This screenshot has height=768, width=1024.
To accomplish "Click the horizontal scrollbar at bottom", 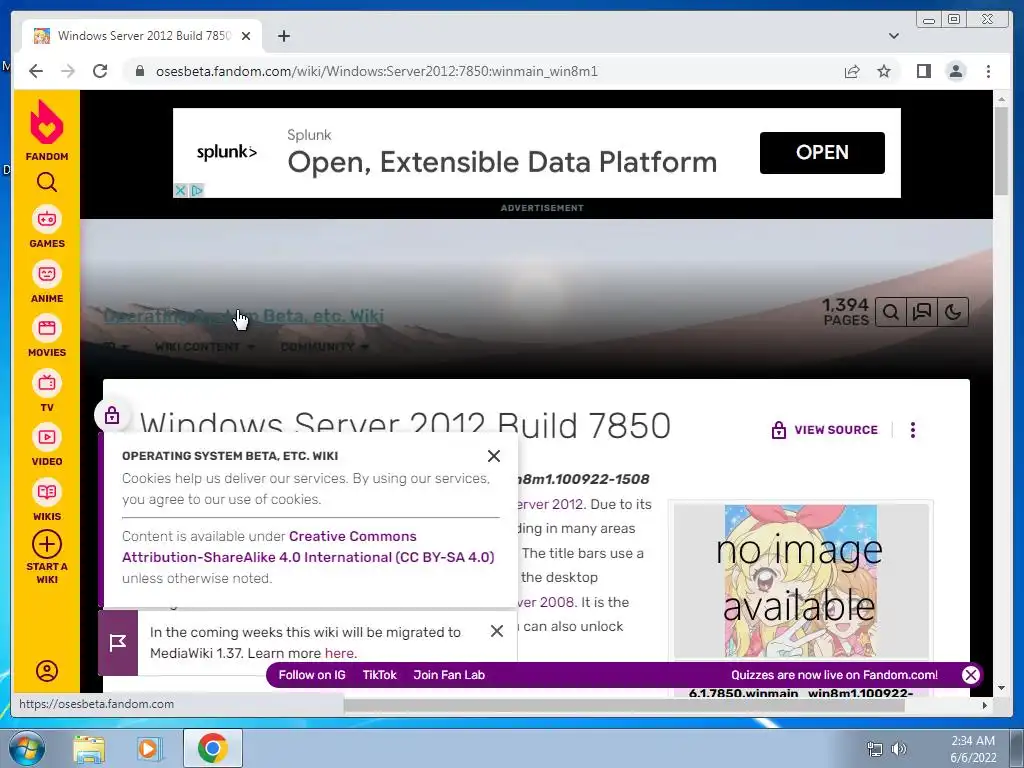I will click(624, 705).
